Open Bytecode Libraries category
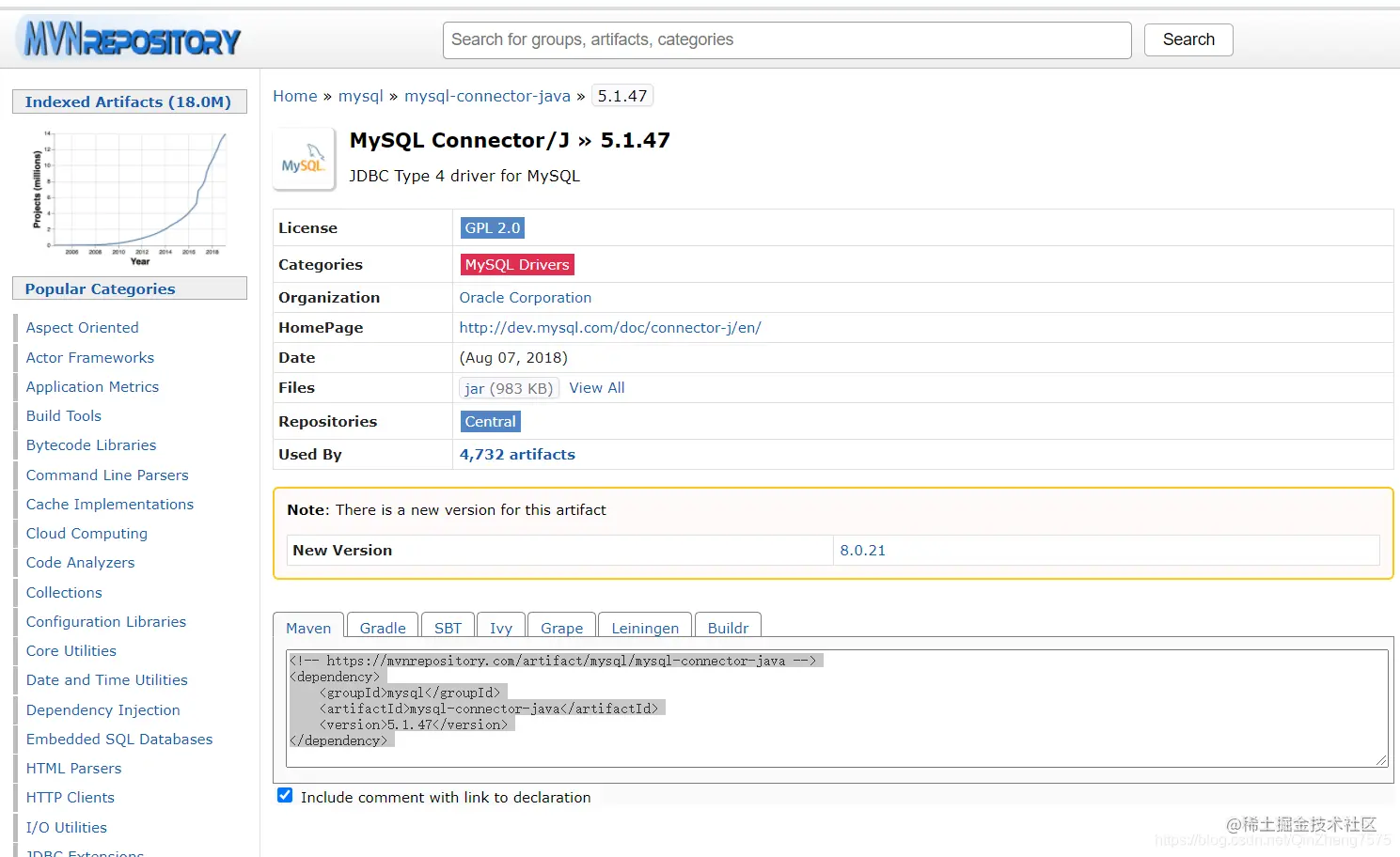The image size is (1400, 857). pos(91,444)
